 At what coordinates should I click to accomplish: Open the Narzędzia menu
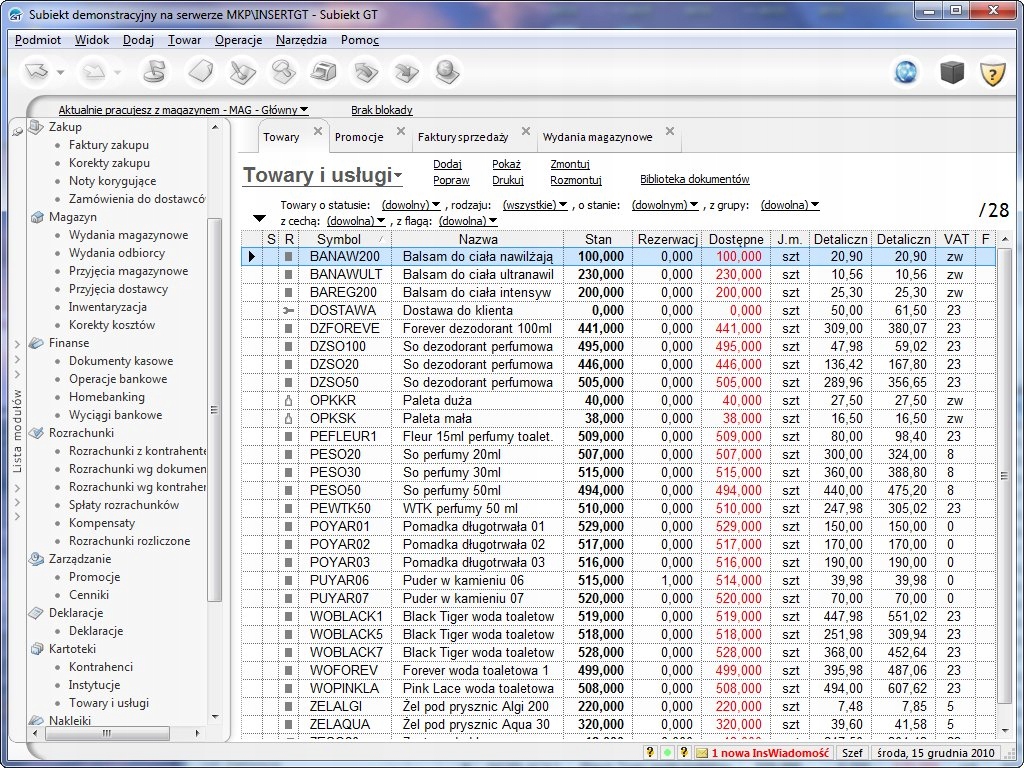click(301, 40)
